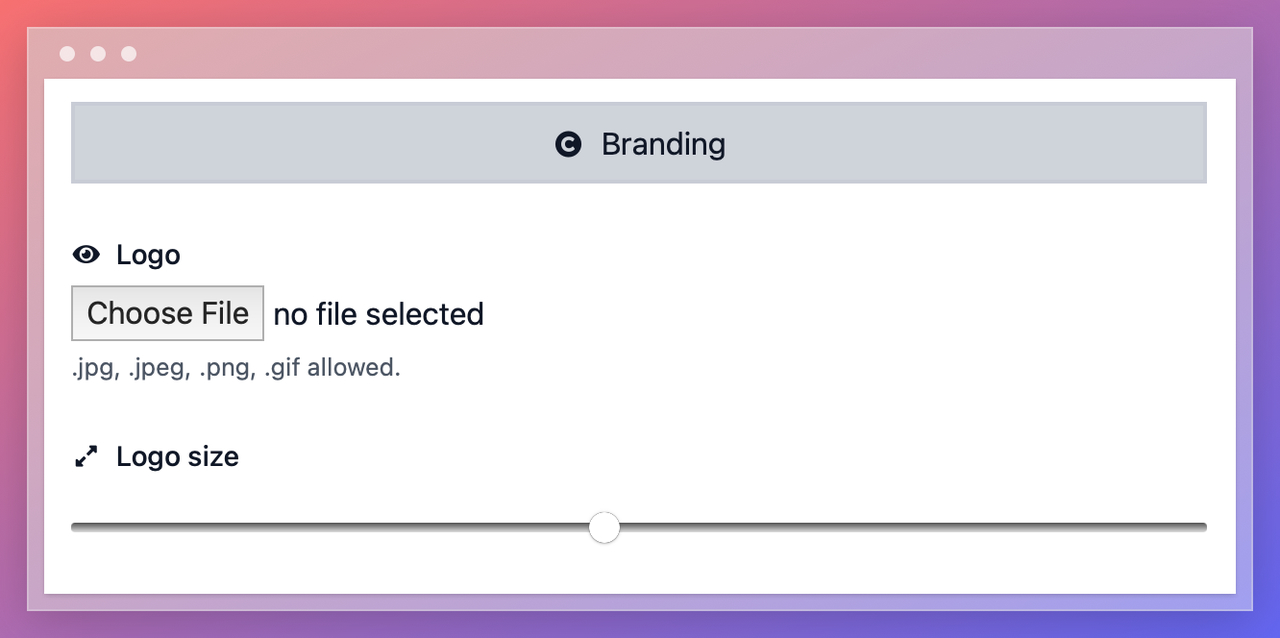Screen dimensions: 1280x638
Task: Click the copyright icon beside Branding
Action: pyautogui.click(x=568, y=144)
